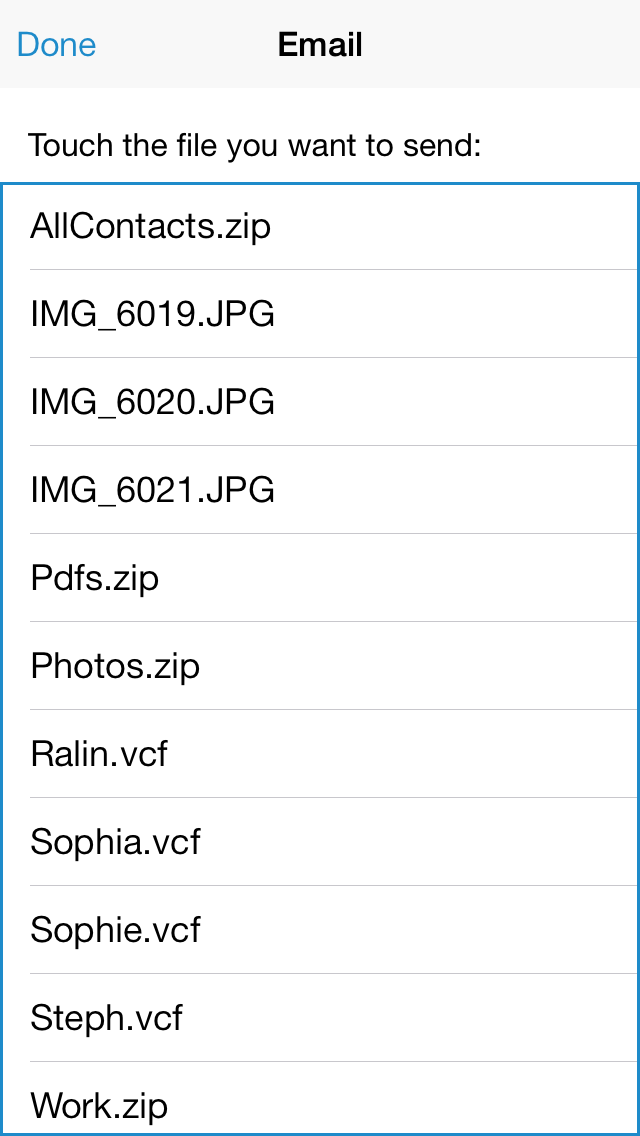640x1136 pixels.
Task: Select Photos.zip to attach
Action: [115, 666]
